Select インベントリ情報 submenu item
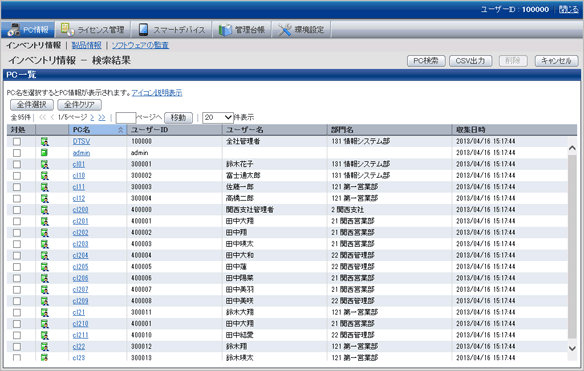 (x=34, y=45)
